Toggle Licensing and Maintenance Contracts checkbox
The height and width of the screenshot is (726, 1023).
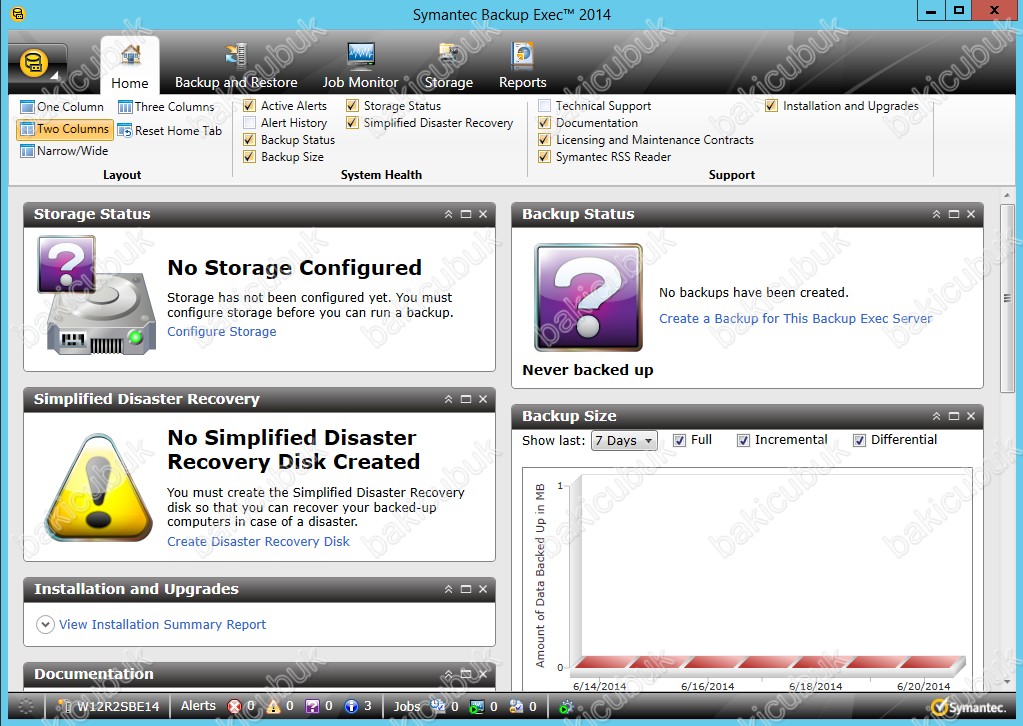click(x=544, y=140)
